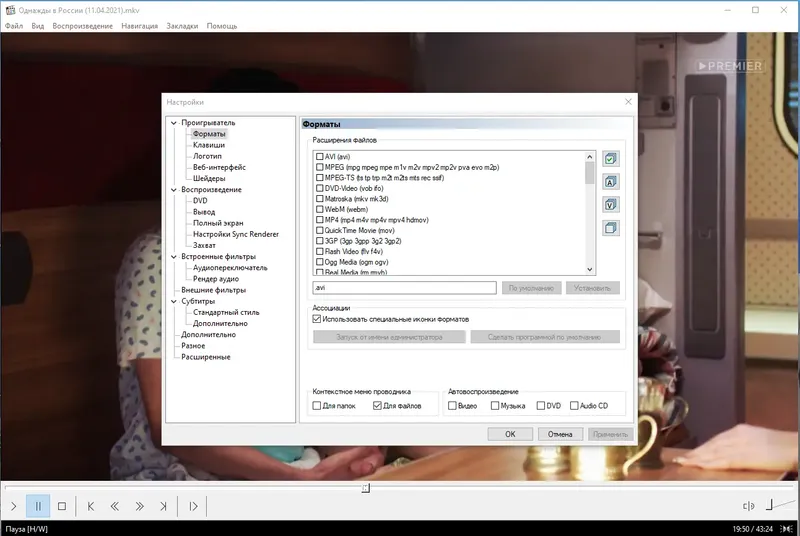Select video formats with the 'V' icon

[611, 205]
